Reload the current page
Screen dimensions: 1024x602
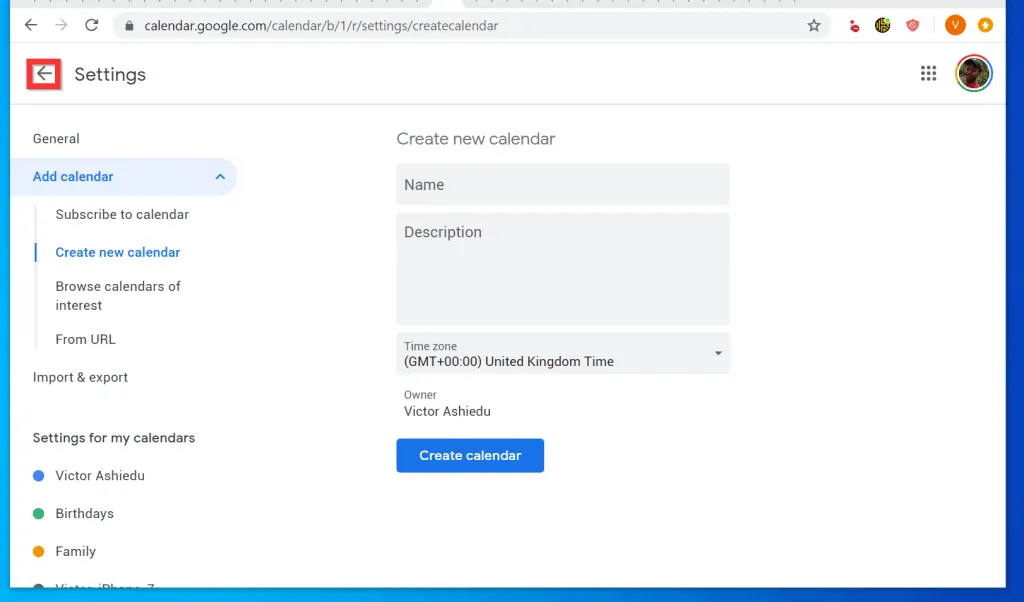click(x=91, y=25)
